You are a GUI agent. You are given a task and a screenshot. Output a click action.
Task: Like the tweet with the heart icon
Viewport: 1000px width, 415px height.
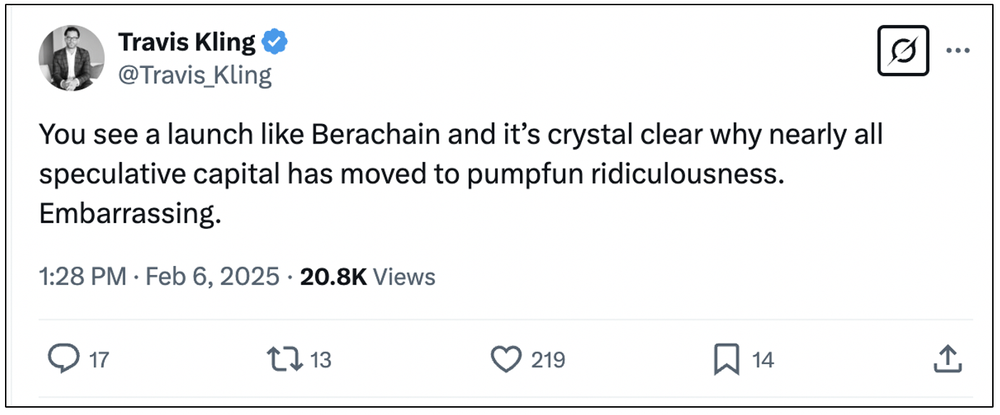tap(507, 359)
